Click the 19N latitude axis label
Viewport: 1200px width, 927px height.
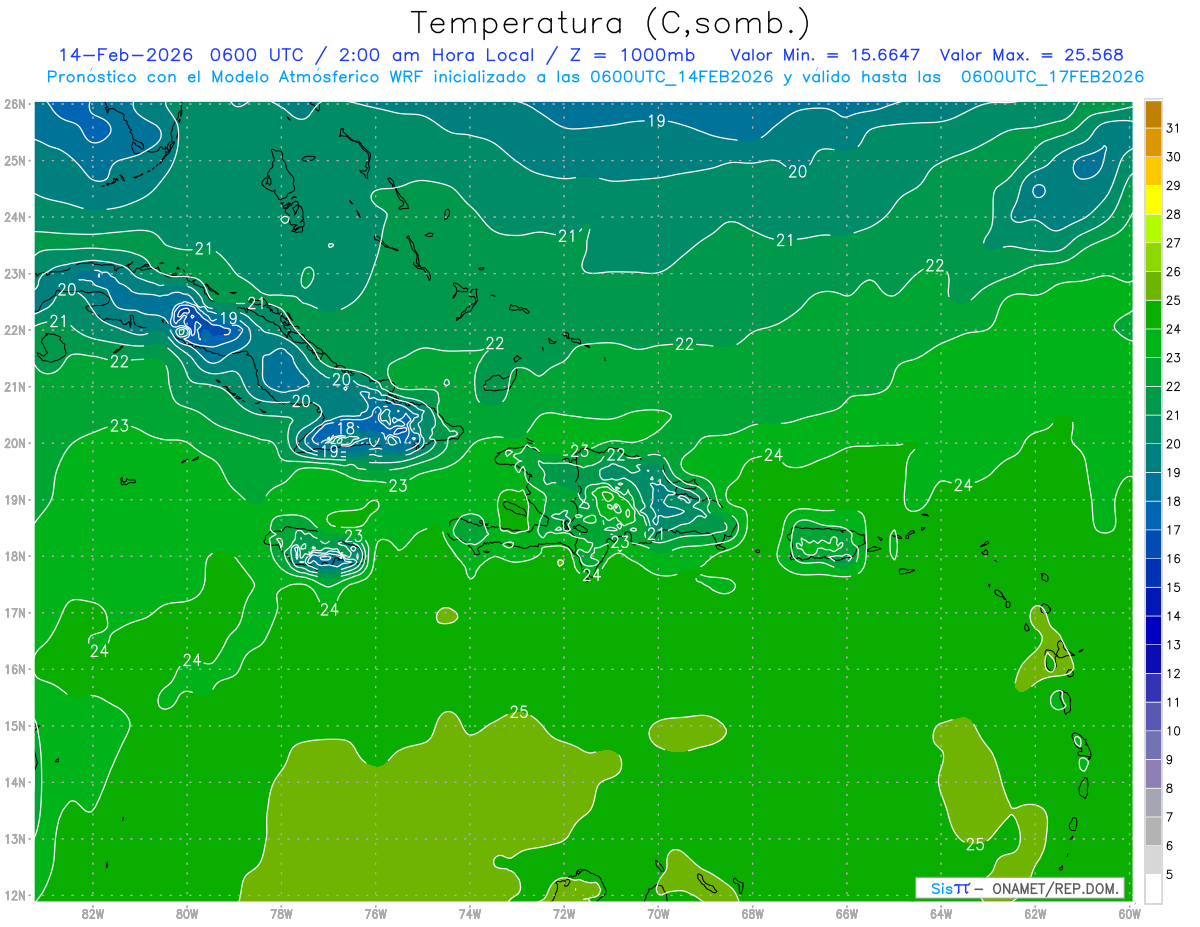14,499
